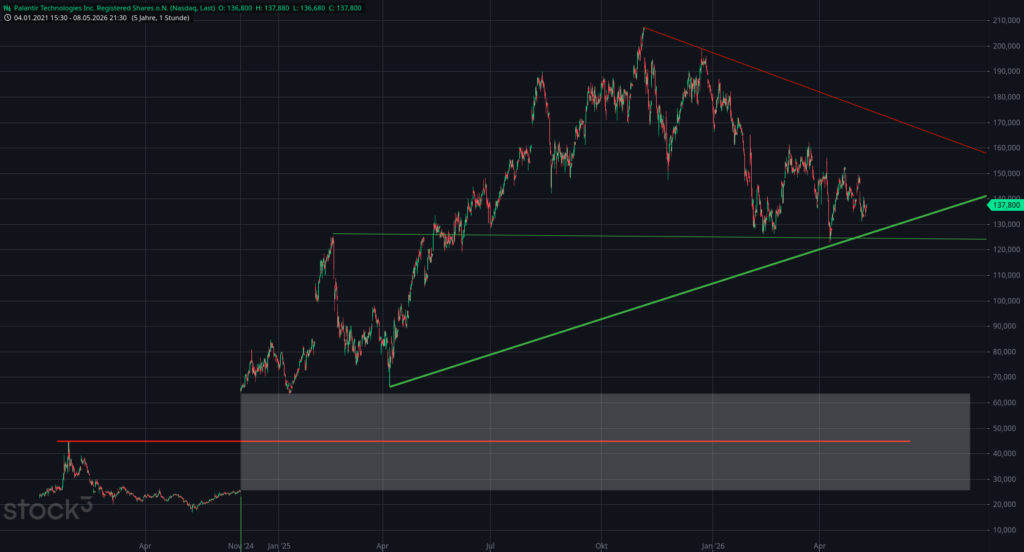The height and width of the screenshot is (552, 1024).
Task: Click the 210,000 price axis label
Action: coord(1006,20)
